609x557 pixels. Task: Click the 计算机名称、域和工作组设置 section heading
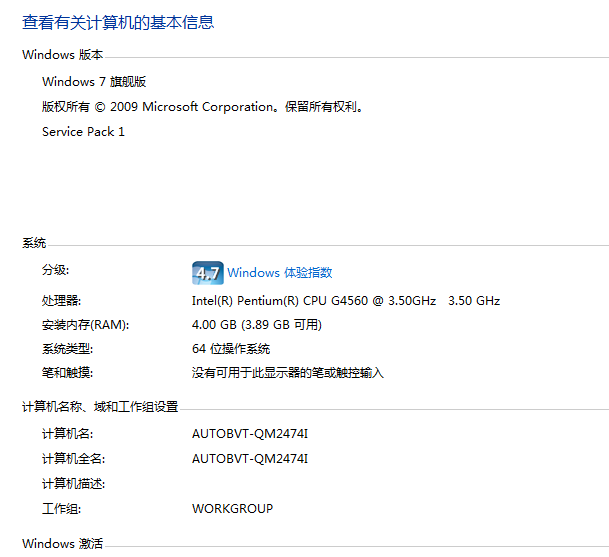[100, 407]
